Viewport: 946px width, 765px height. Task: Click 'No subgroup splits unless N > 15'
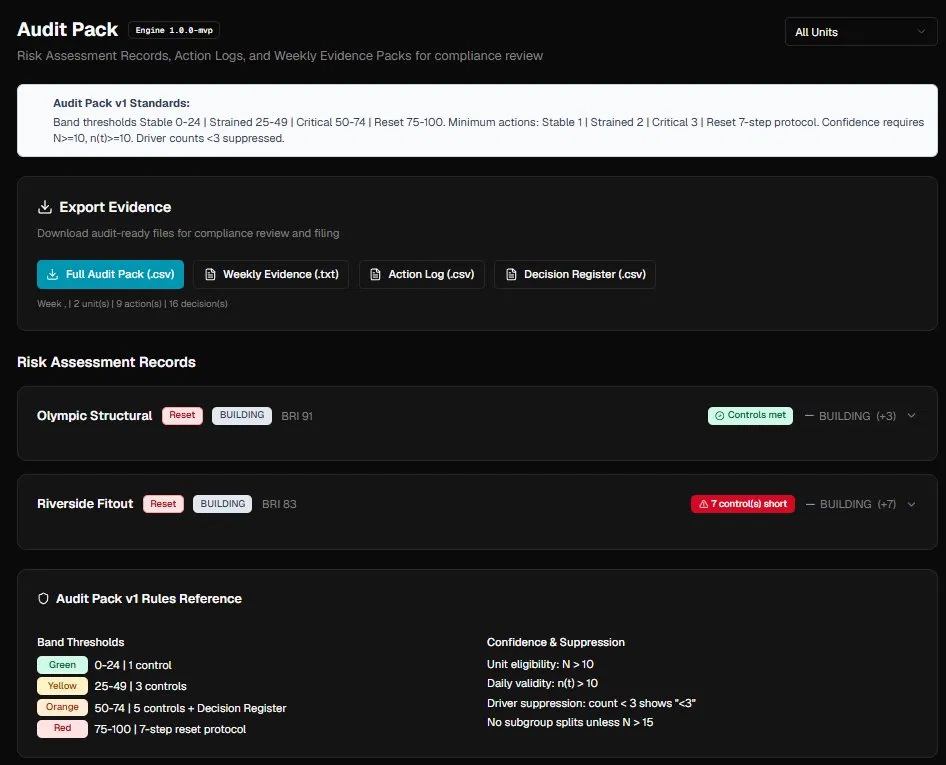(x=570, y=723)
